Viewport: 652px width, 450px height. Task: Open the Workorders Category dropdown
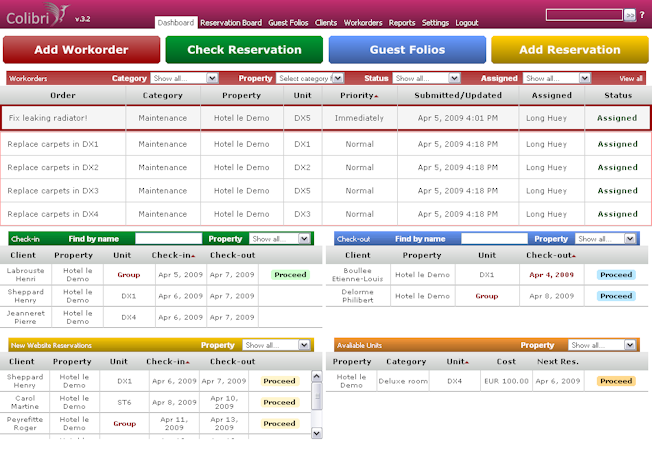[185, 78]
